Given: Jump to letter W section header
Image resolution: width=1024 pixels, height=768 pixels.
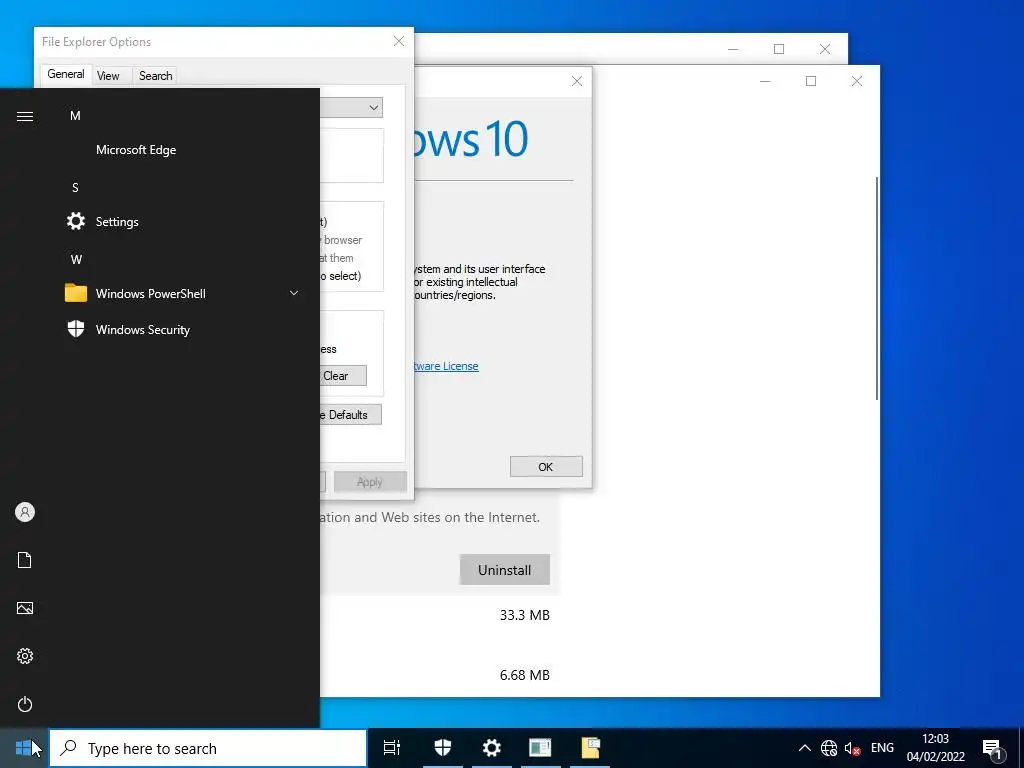Looking at the screenshot, I should point(76,259).
